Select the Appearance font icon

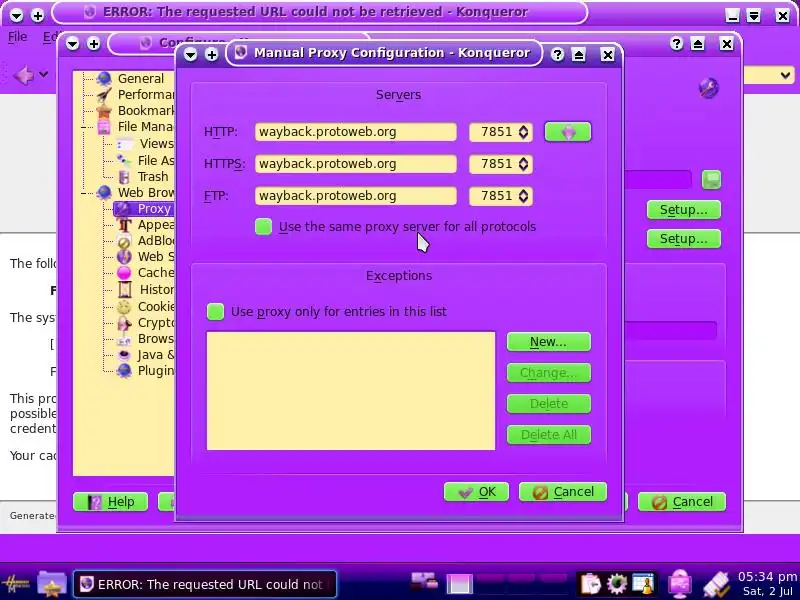pos(124,224)
